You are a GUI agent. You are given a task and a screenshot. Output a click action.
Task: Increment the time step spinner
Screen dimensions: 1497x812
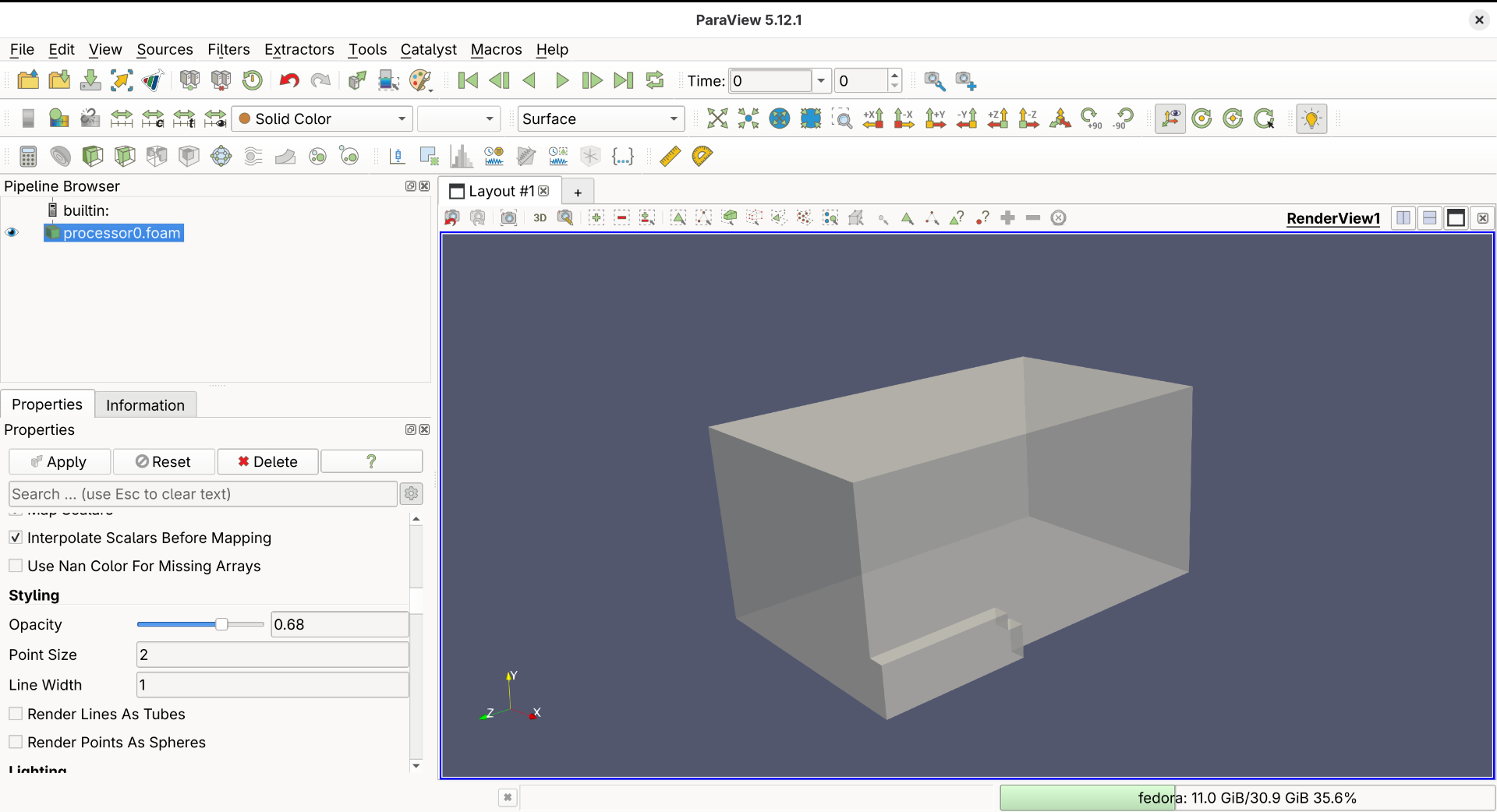click(895, 75)
